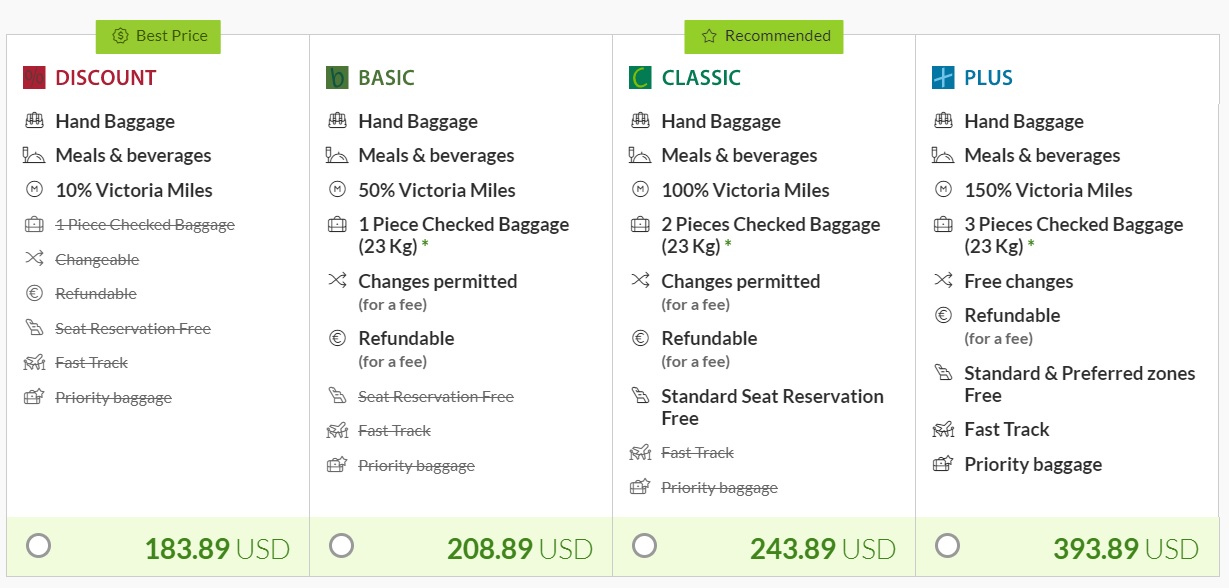1229x588 pixels.
Task: Click the Recommended badge
Action: tap(764, 36)
